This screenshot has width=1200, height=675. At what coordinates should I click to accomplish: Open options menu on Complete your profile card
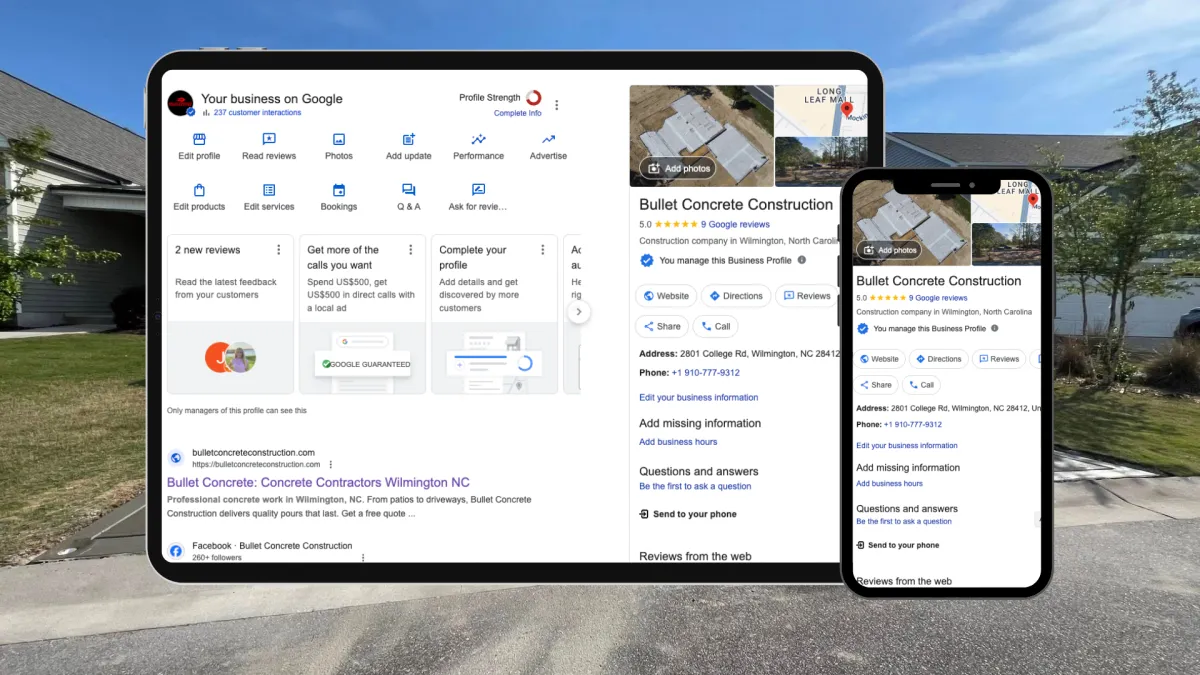tap(543, 250)
